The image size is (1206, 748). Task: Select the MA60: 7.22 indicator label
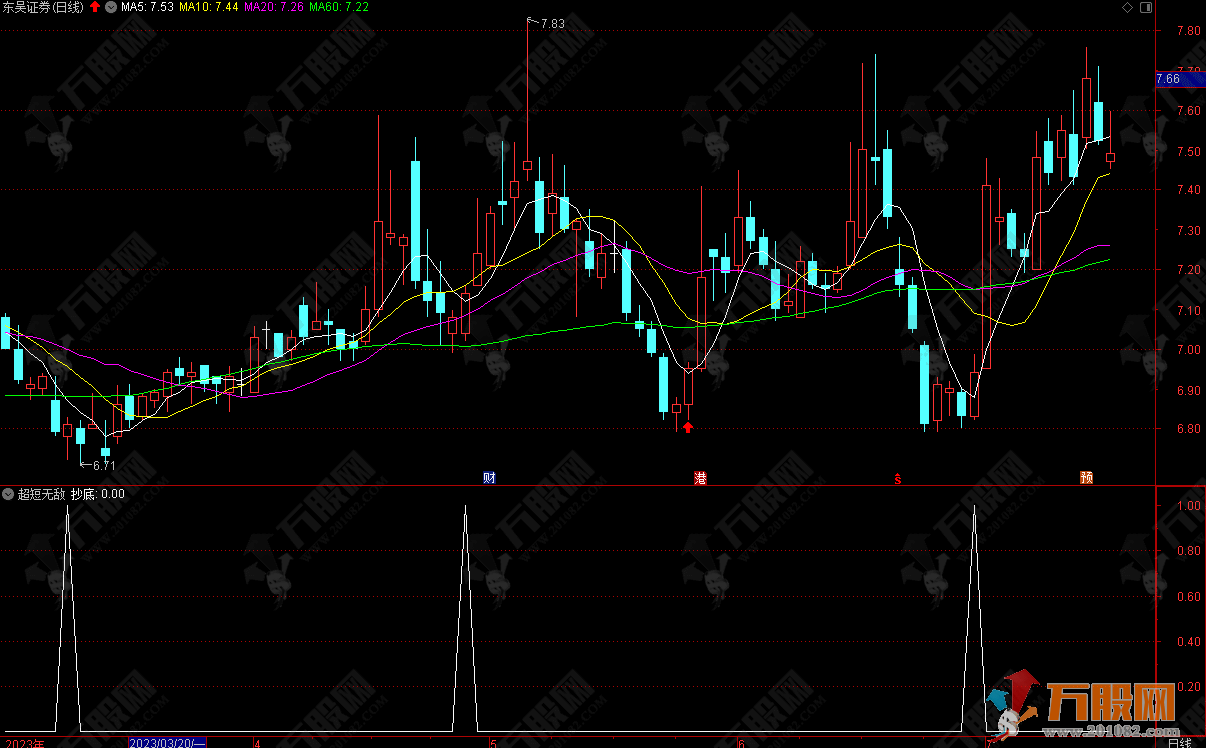coord(339,7)
